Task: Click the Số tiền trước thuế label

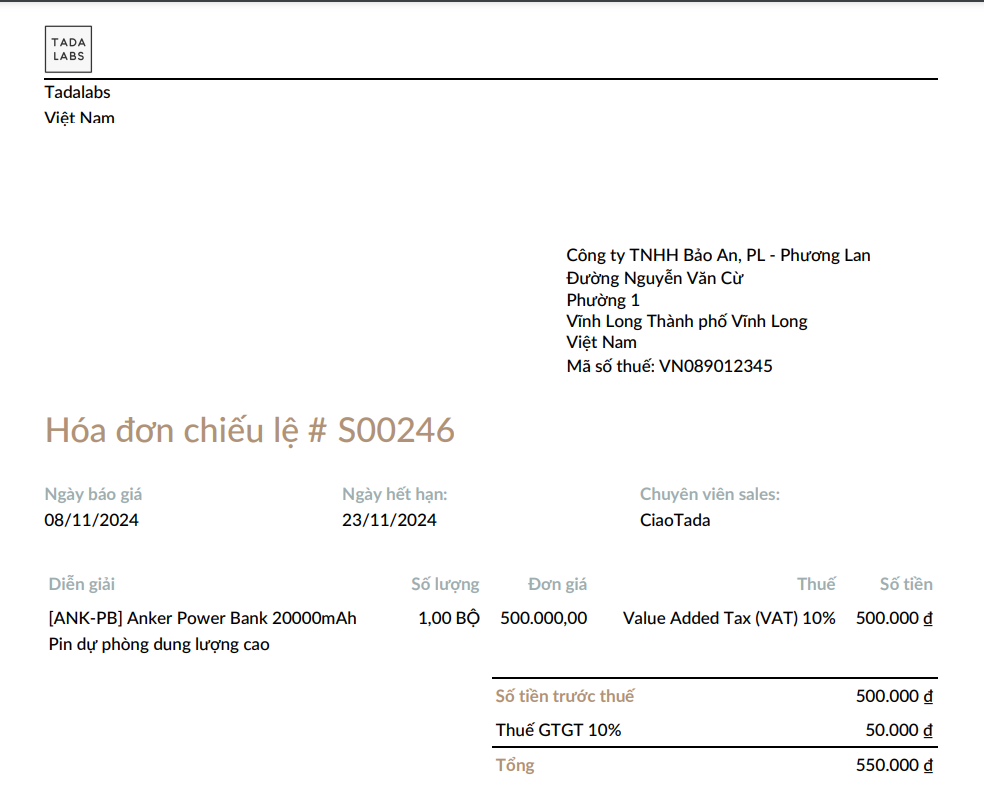Action: [x=565, y=696]
